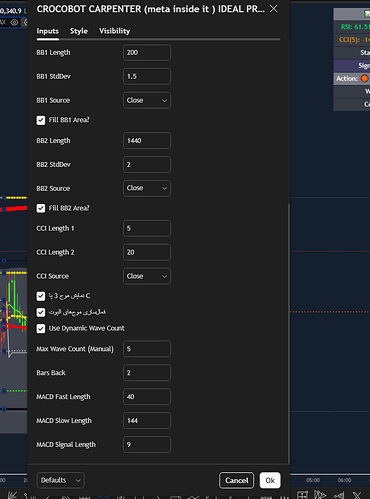Click the X logo icon in bottom toolbar
The image size is (370, 499).
tap(357, 495)
